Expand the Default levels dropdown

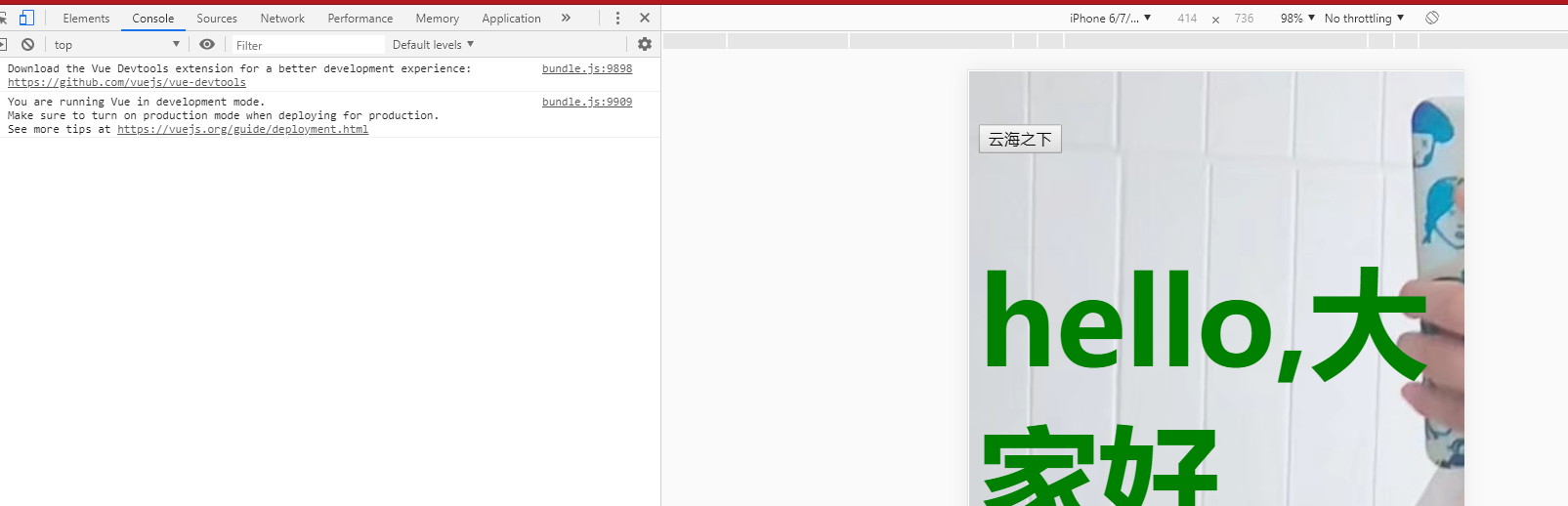(x=433, y=45)
